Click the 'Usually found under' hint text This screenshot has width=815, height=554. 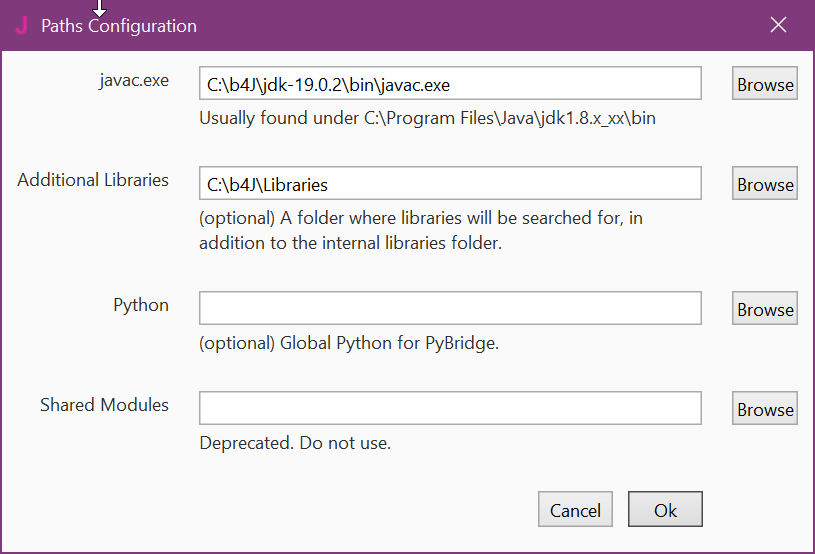click(x=427, y=118)
